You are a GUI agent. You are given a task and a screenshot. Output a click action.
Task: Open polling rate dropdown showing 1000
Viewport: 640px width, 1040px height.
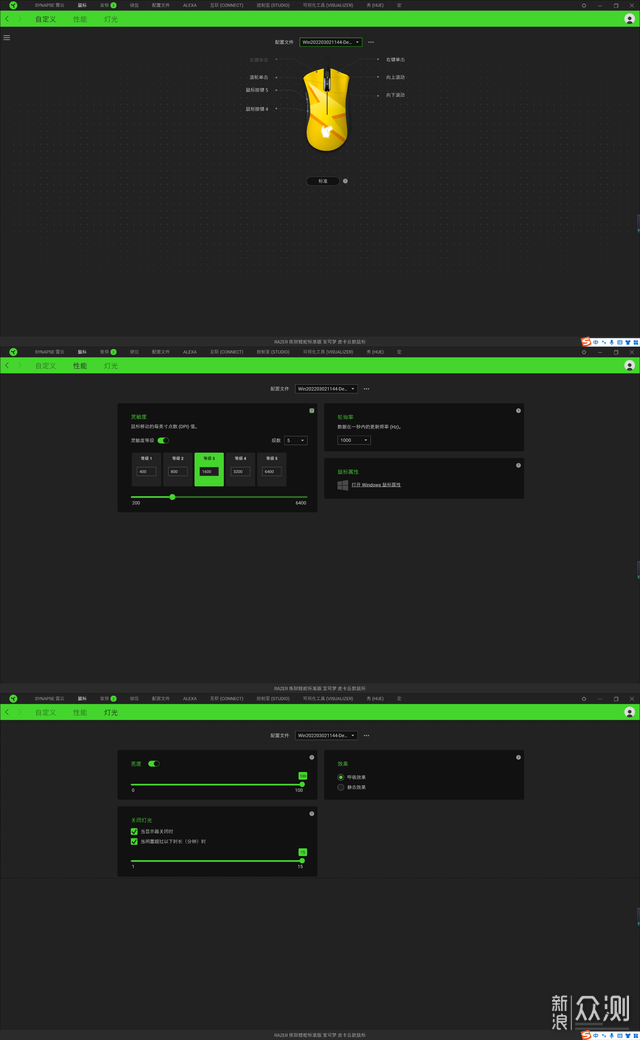pos(353,440)
